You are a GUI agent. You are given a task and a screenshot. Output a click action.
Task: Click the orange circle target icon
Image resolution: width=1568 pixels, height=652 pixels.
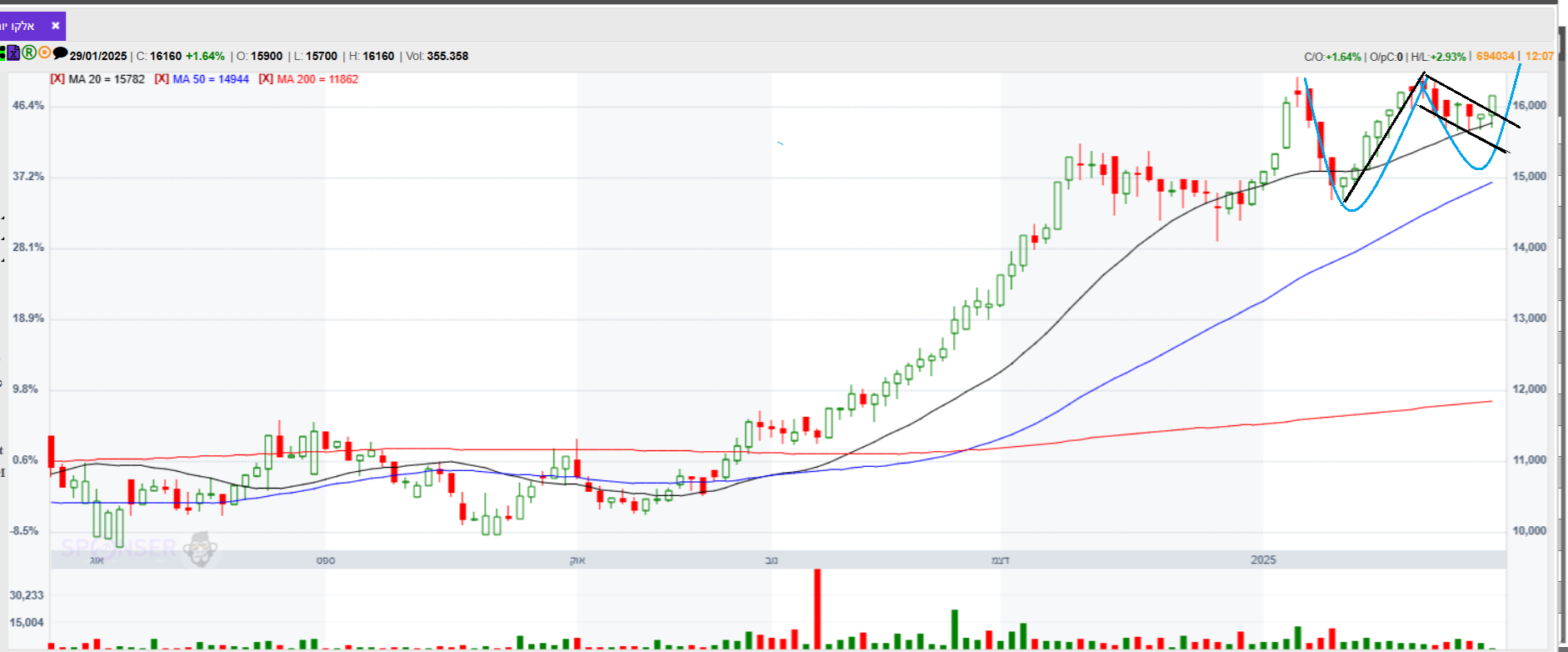pyautogui.click(x=44, y=53)
